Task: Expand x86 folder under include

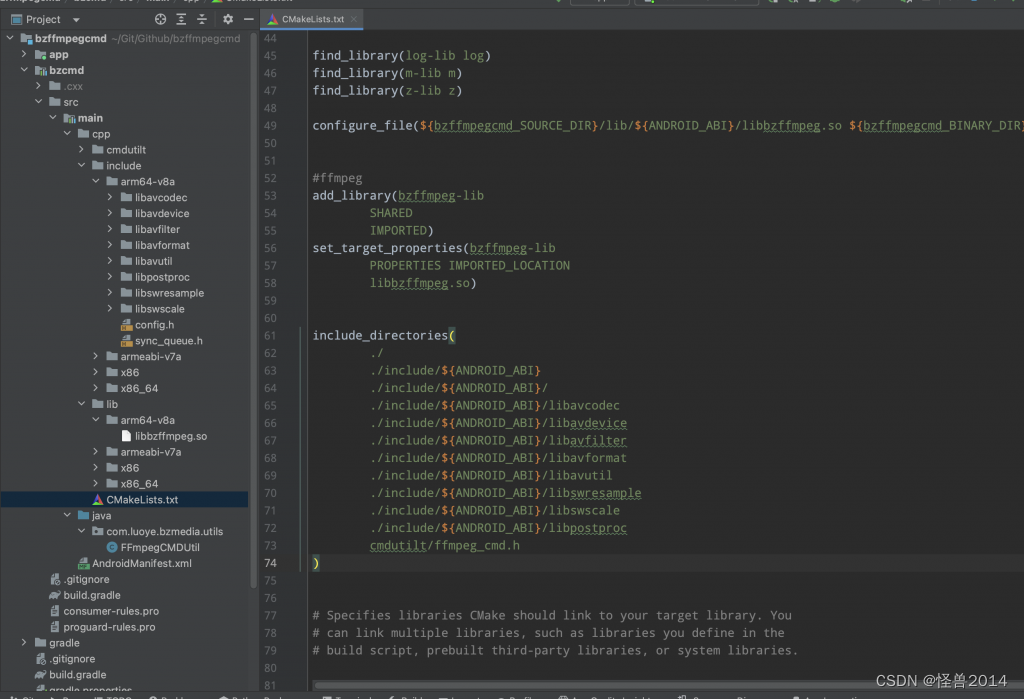Action: 96,372
